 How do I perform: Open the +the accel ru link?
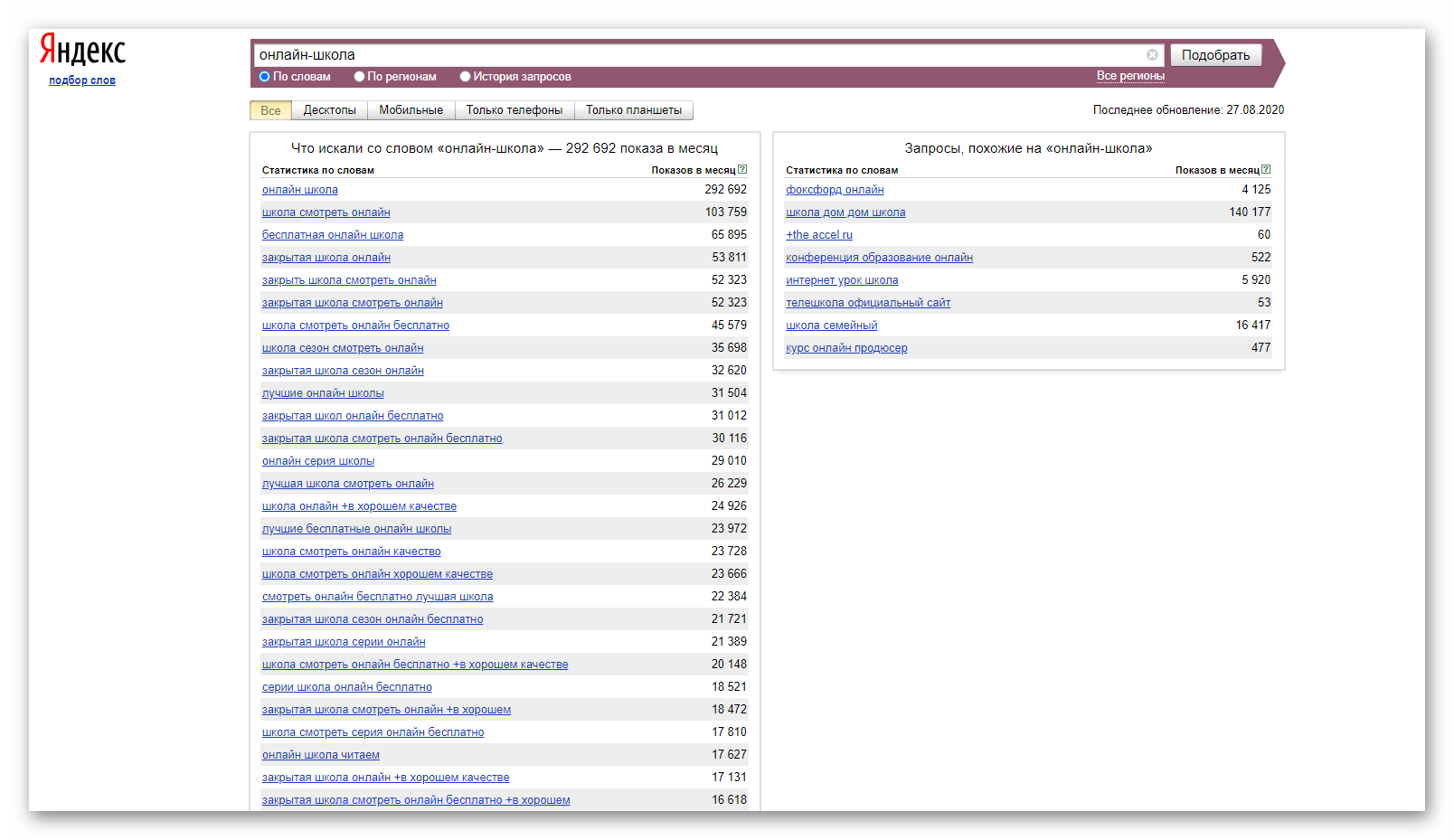click(819, 235)
